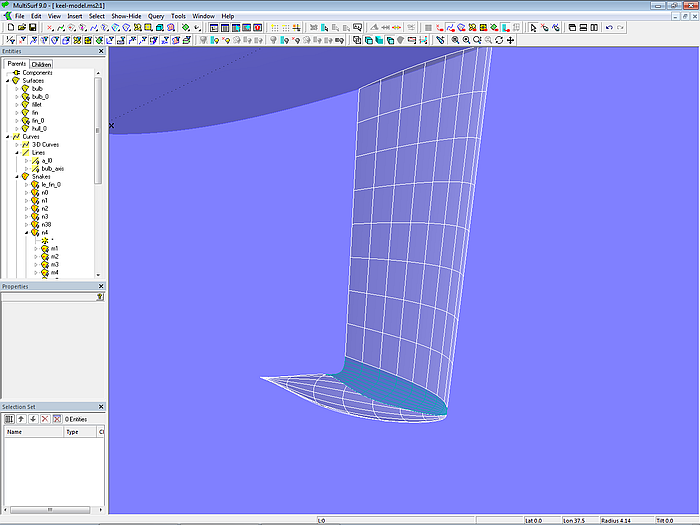Expand the 3-D Curves node

click(x=16, y=145)
